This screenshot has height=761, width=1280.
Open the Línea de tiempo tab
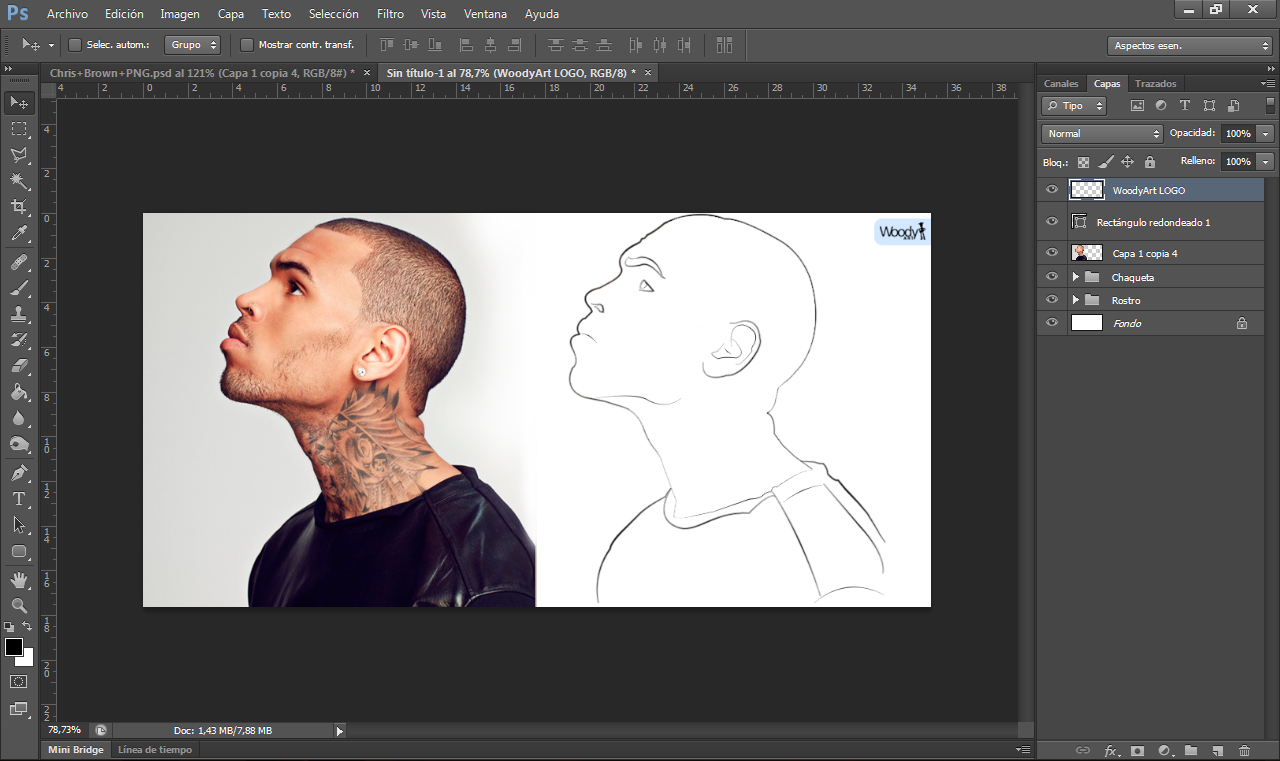coord(155,749)
